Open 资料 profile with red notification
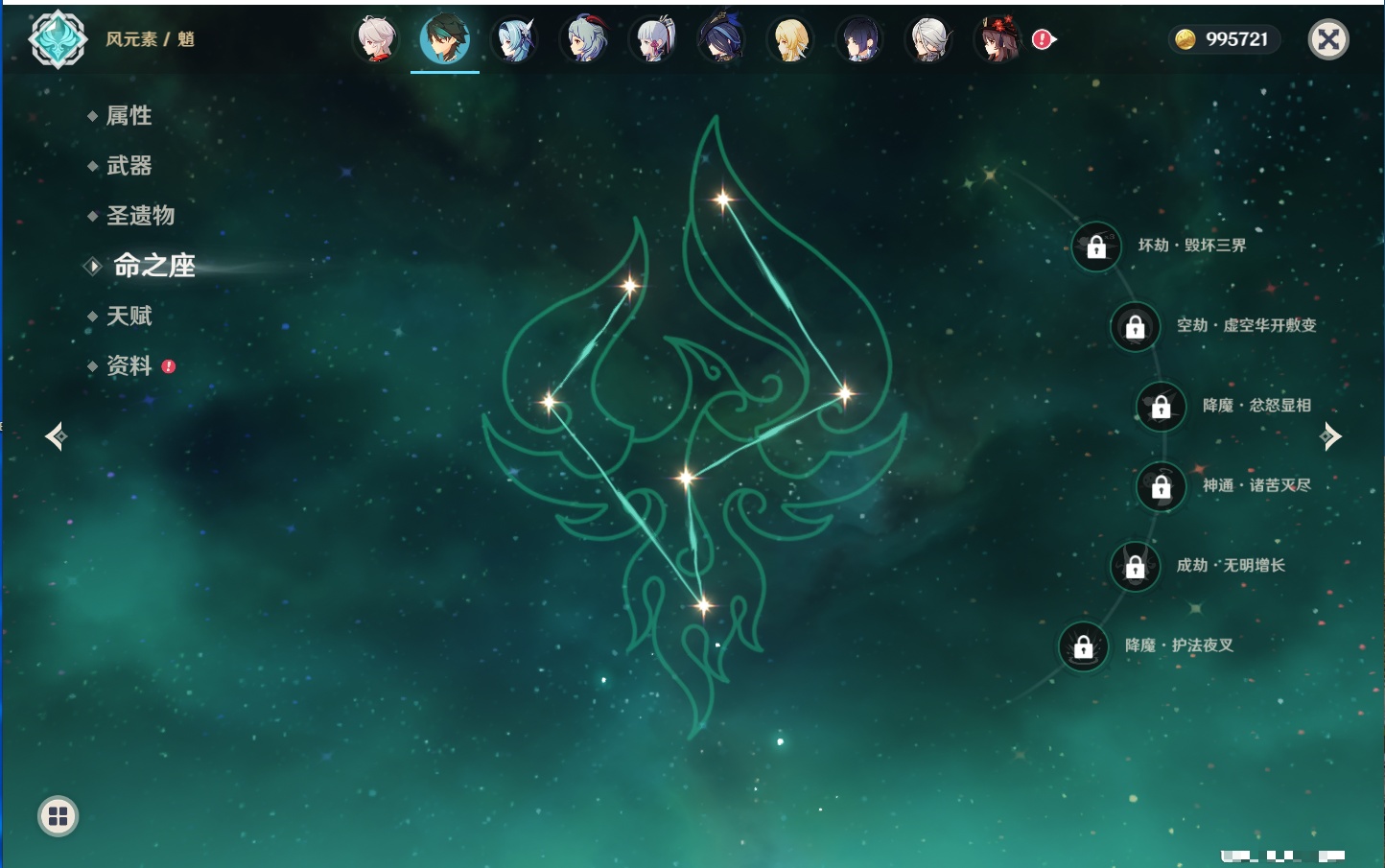This screenshot has height=868, width=1385. [x=129, y=365]
